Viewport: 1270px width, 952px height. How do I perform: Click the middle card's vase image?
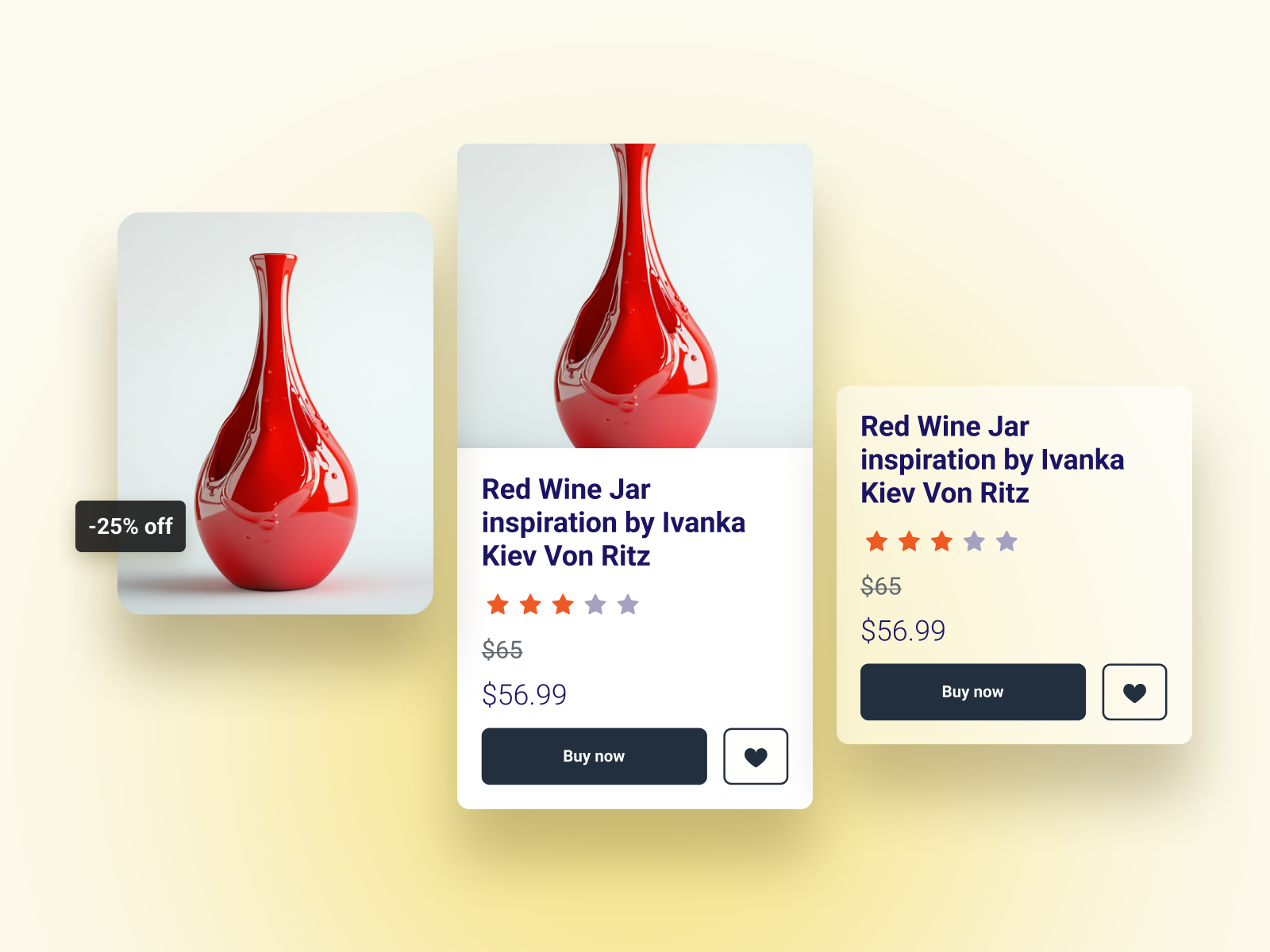(x=635, y=294)
